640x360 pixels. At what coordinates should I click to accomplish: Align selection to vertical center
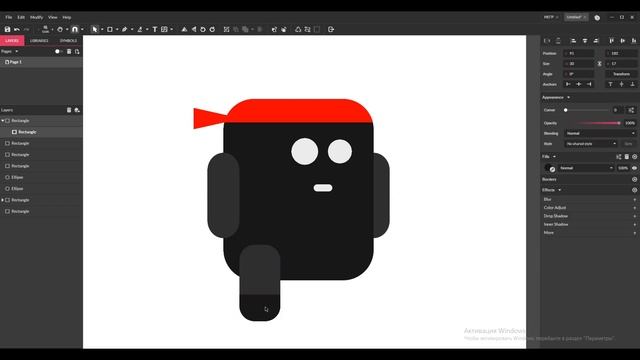click(x=622, y=41)
